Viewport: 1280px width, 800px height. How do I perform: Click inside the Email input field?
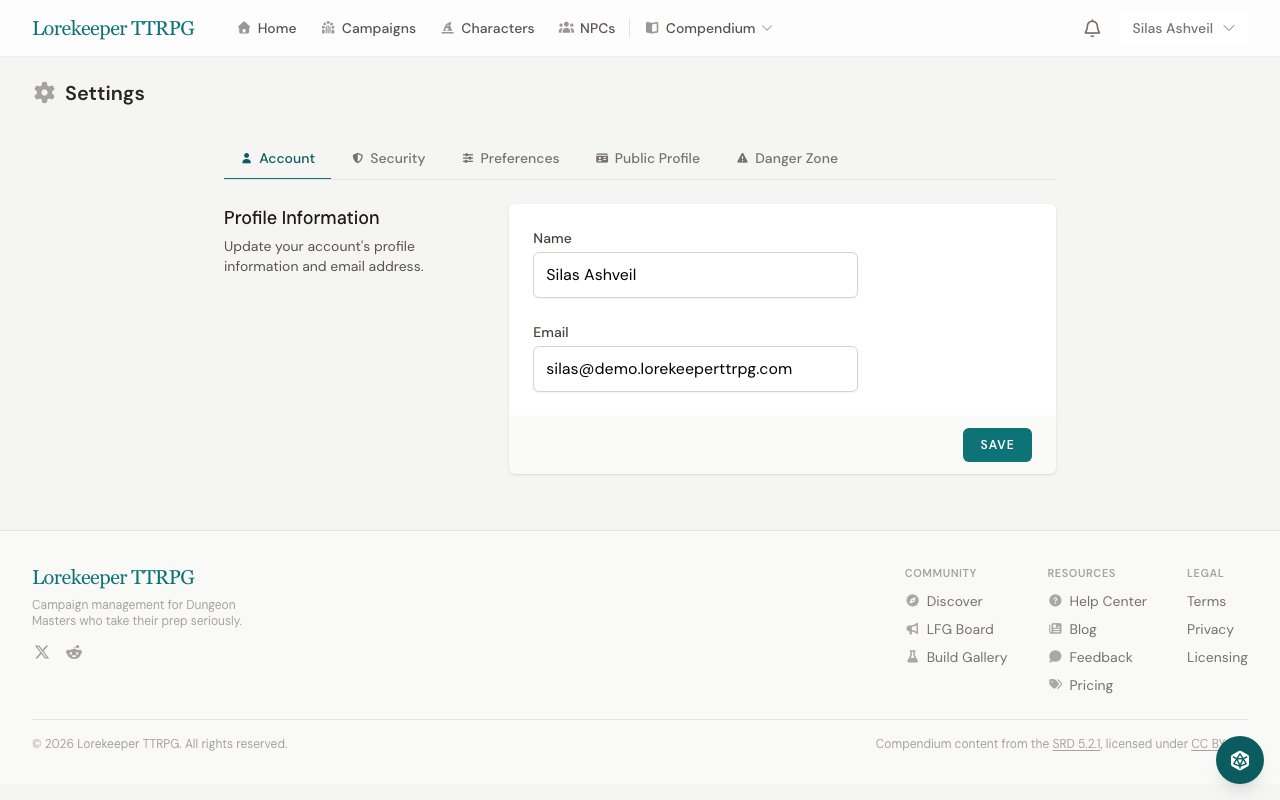point(695,369)
